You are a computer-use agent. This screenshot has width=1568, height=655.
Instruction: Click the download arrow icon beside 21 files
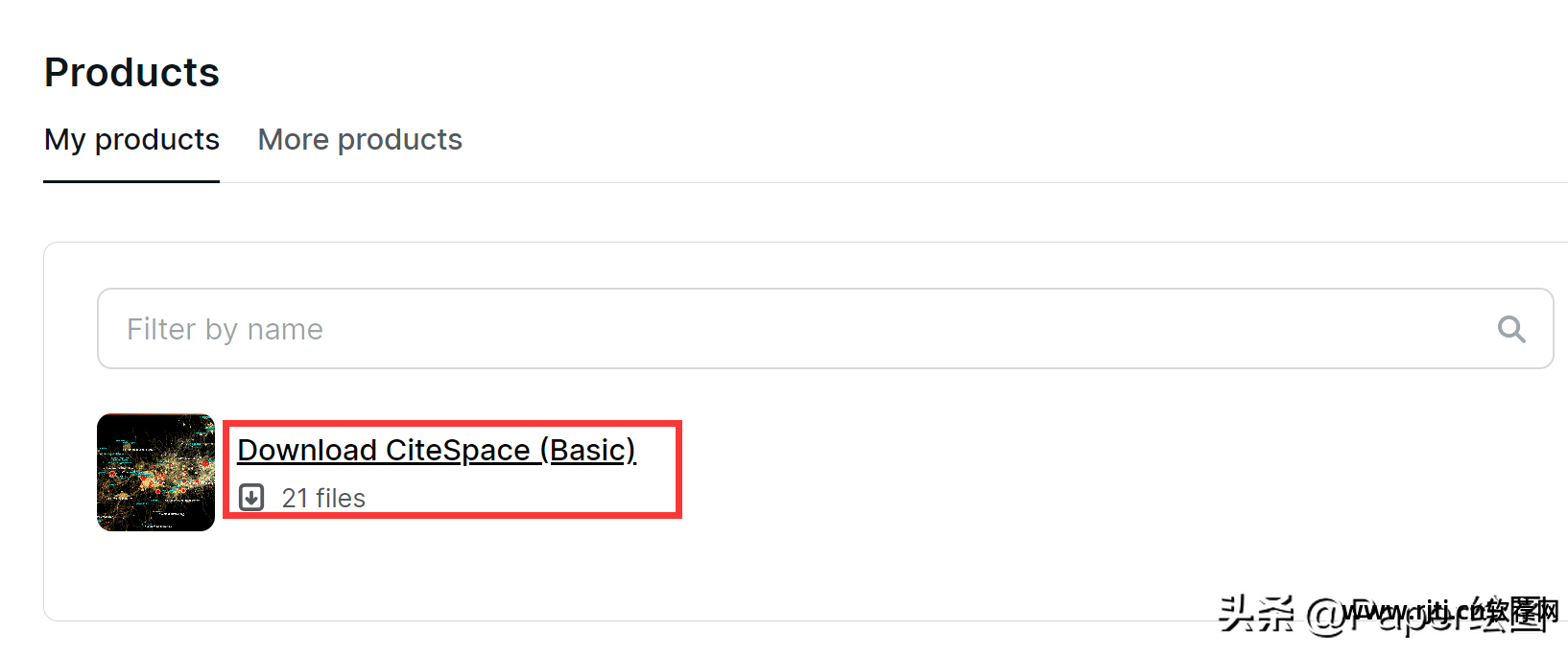[251, 498]
